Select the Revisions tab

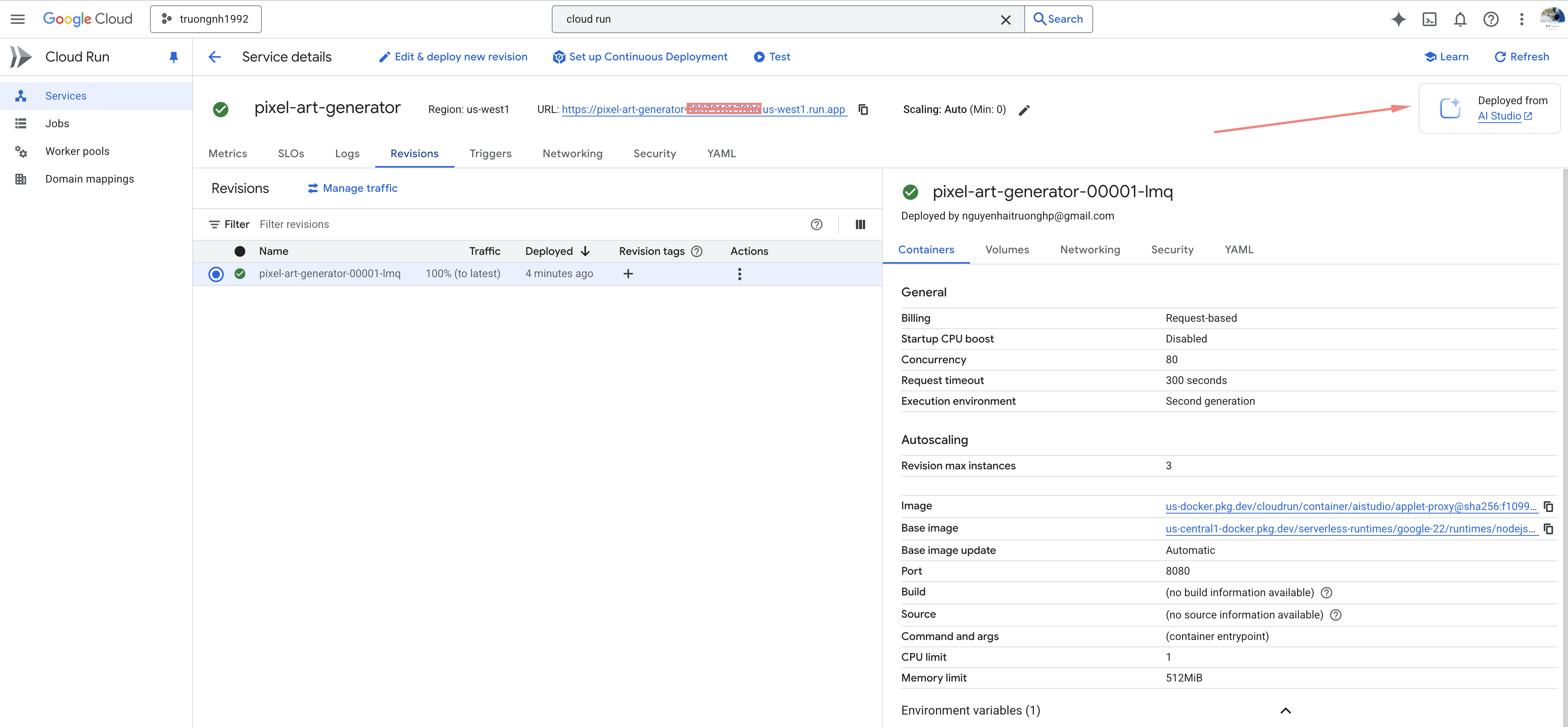(x=414, y=153)
